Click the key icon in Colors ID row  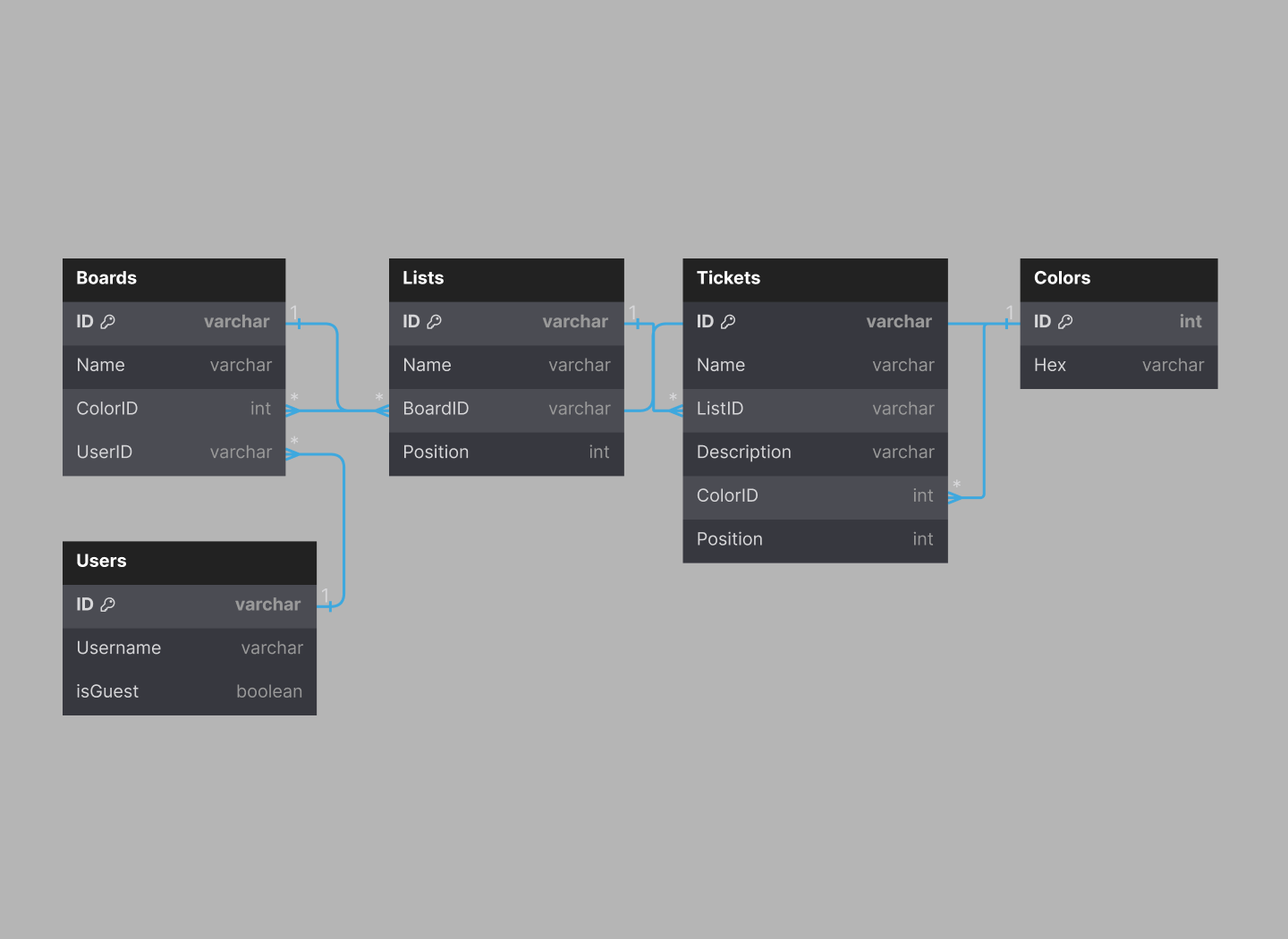pos(1065,322)
